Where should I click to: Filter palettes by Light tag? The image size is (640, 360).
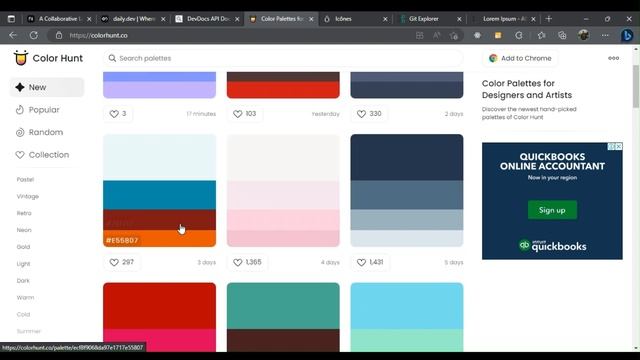pos(23,264)
